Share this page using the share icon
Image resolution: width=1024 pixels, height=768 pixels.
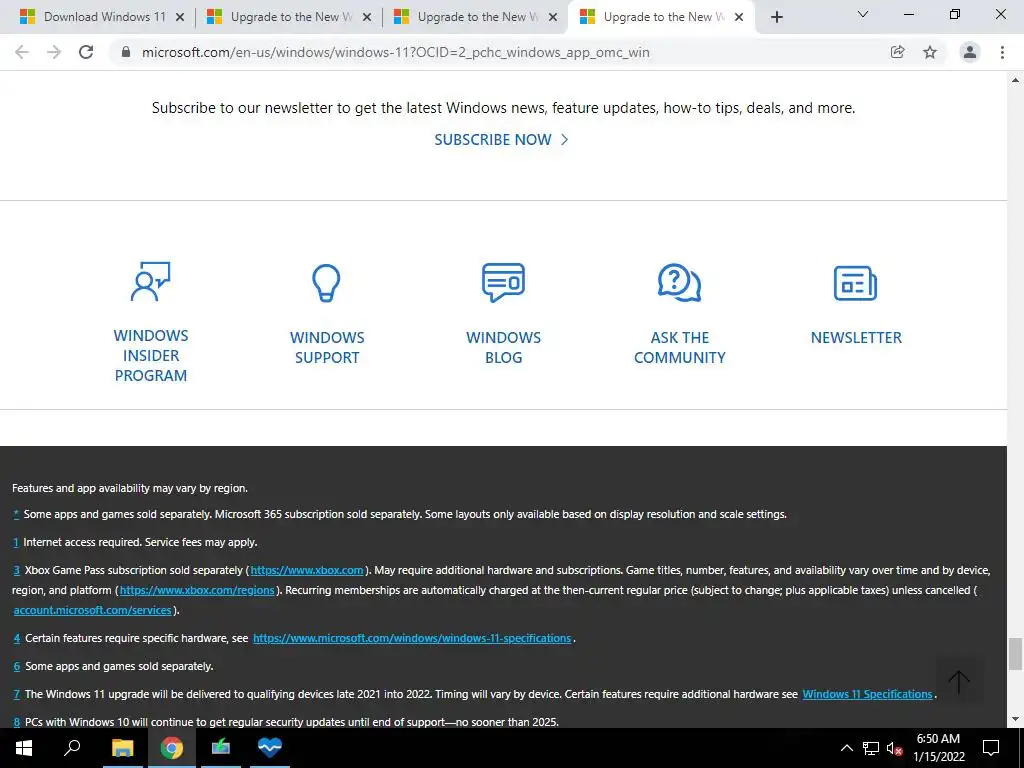pos(897,52)
